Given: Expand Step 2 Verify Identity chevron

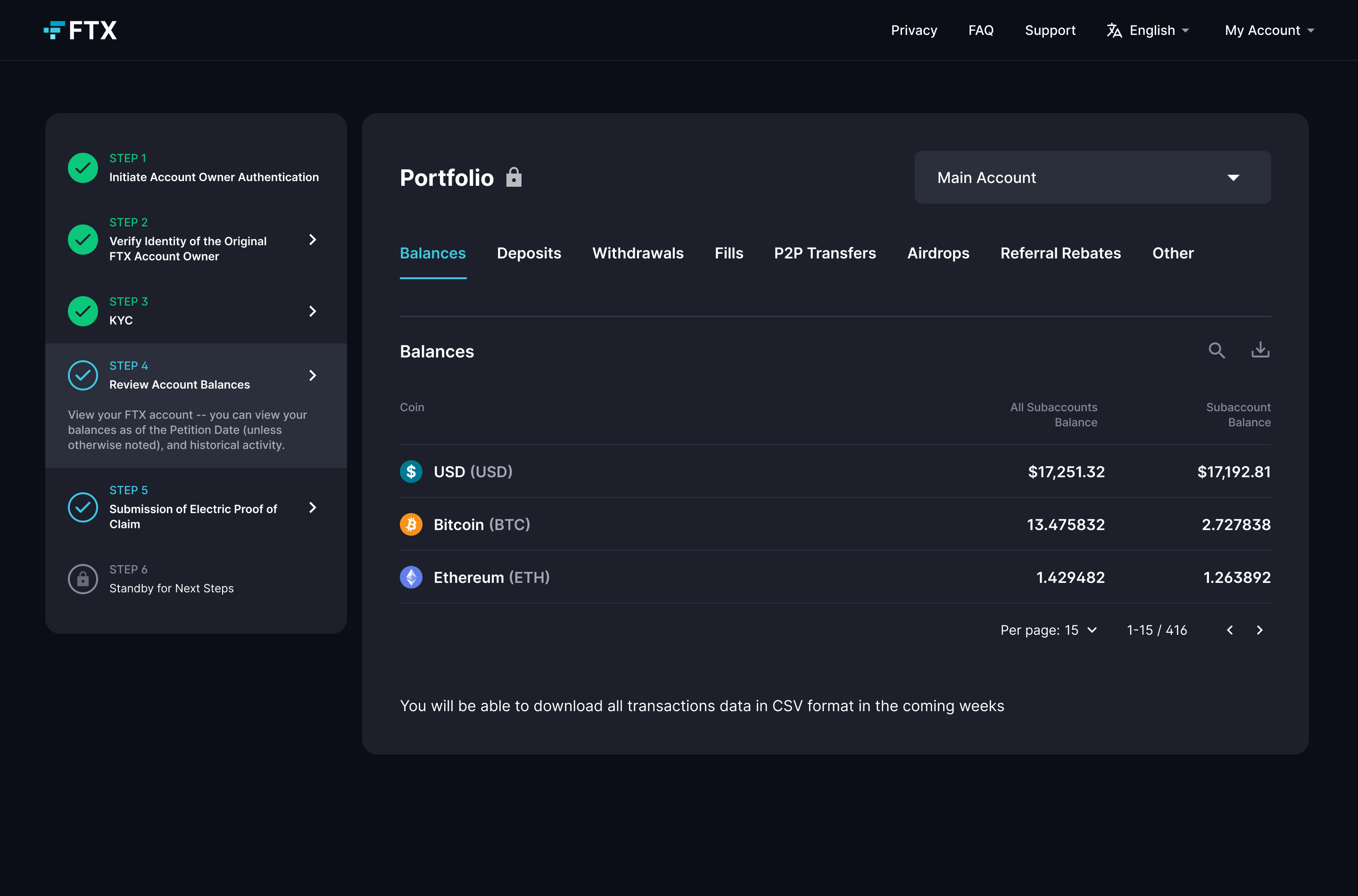Looking at the screenshot, I should [x=313, y=240].
